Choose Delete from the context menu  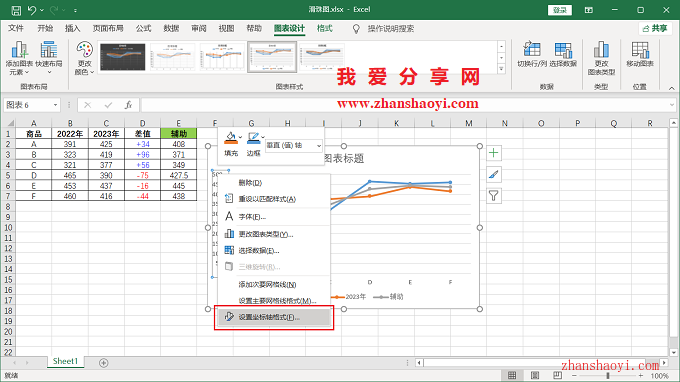point(274,183)
